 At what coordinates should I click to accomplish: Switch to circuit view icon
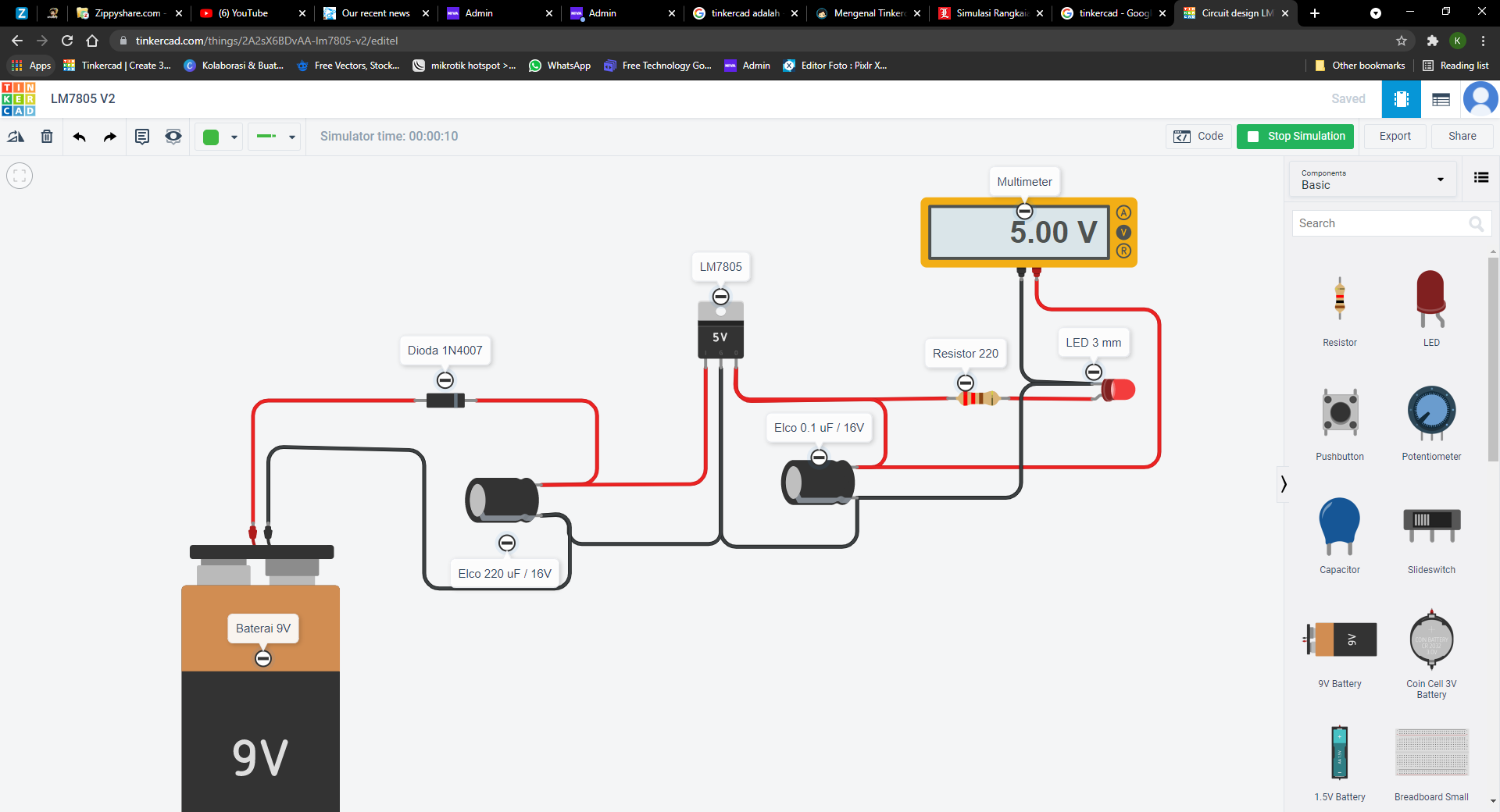click(1401, 99)
